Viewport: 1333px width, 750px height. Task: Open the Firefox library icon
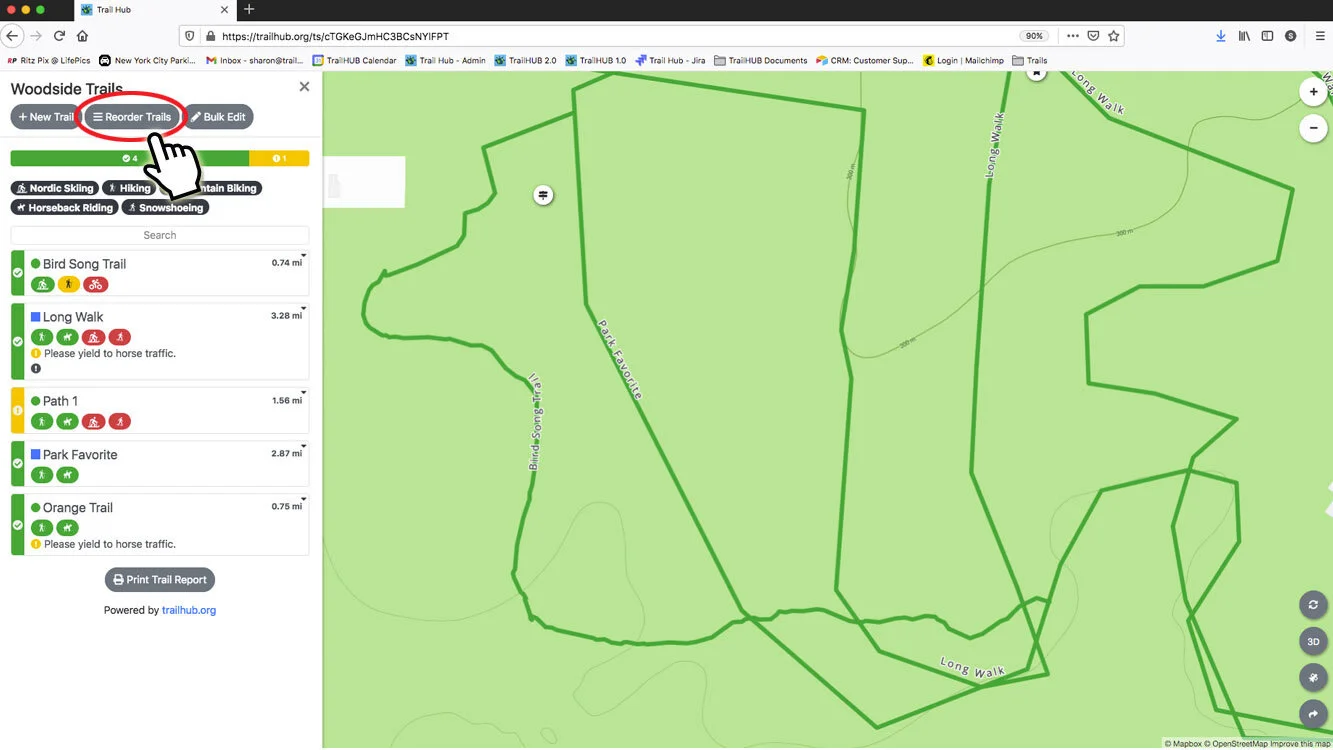(1245, 36)
